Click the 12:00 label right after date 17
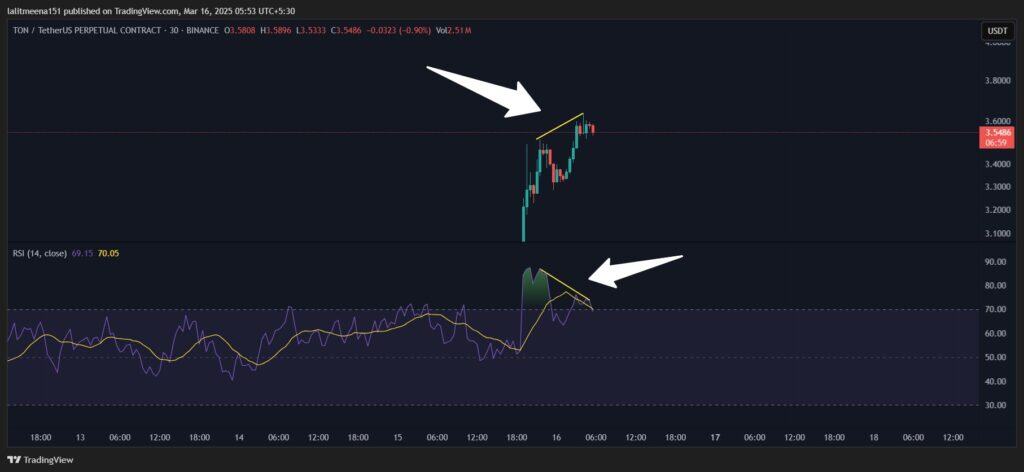This screenshot has height=472, width=1024. pyautogui.click(x=794, y=437)
